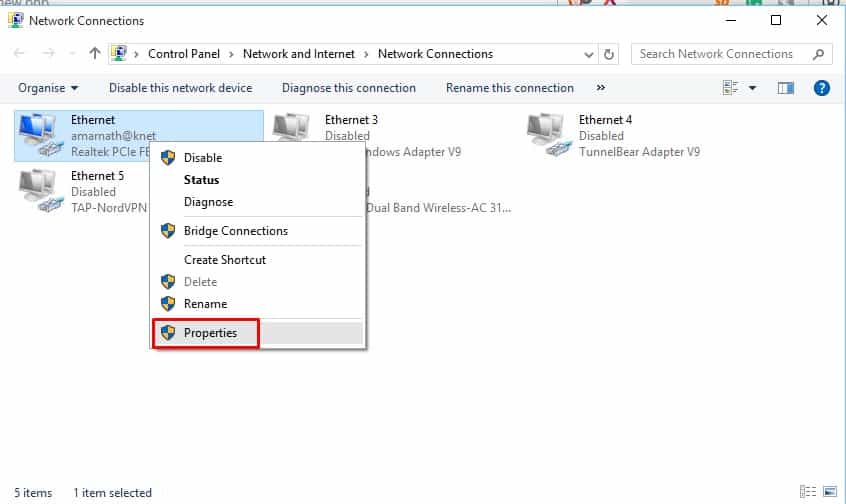Viewport: 846px width, 504px height.
Task: Select the Ethernet 3 adapter icon
Action: tap(291, 127)
